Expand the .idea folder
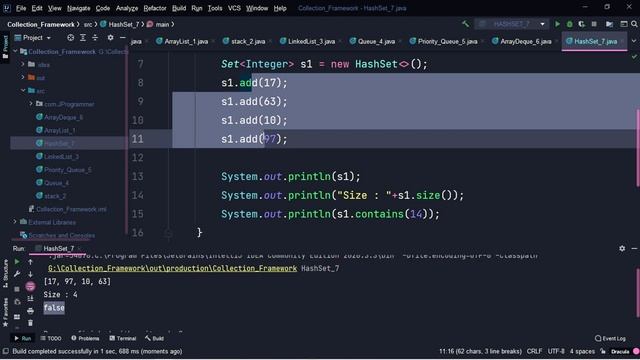This screenshot has height=360, width=640. [23, 64]
